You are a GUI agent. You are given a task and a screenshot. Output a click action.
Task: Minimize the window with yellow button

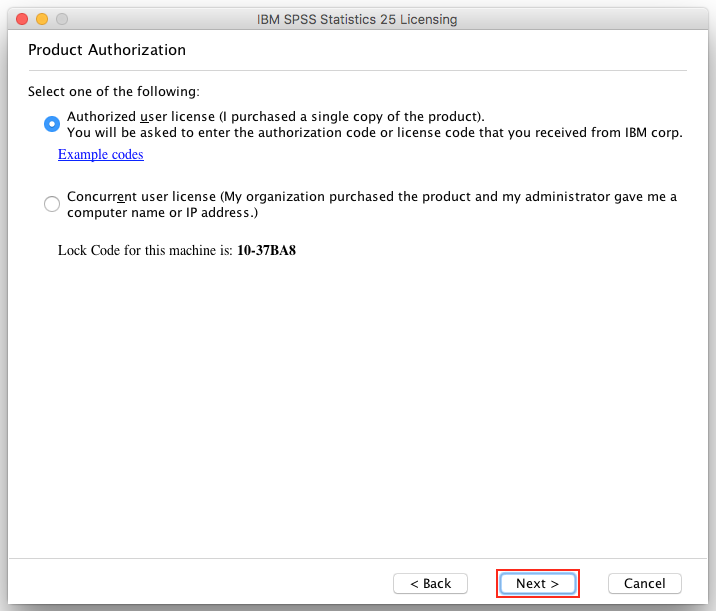point(42,19)
